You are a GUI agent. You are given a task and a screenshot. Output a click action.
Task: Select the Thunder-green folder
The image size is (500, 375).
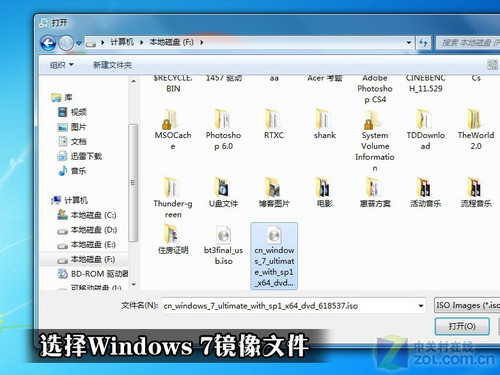[x=173, y=198]
